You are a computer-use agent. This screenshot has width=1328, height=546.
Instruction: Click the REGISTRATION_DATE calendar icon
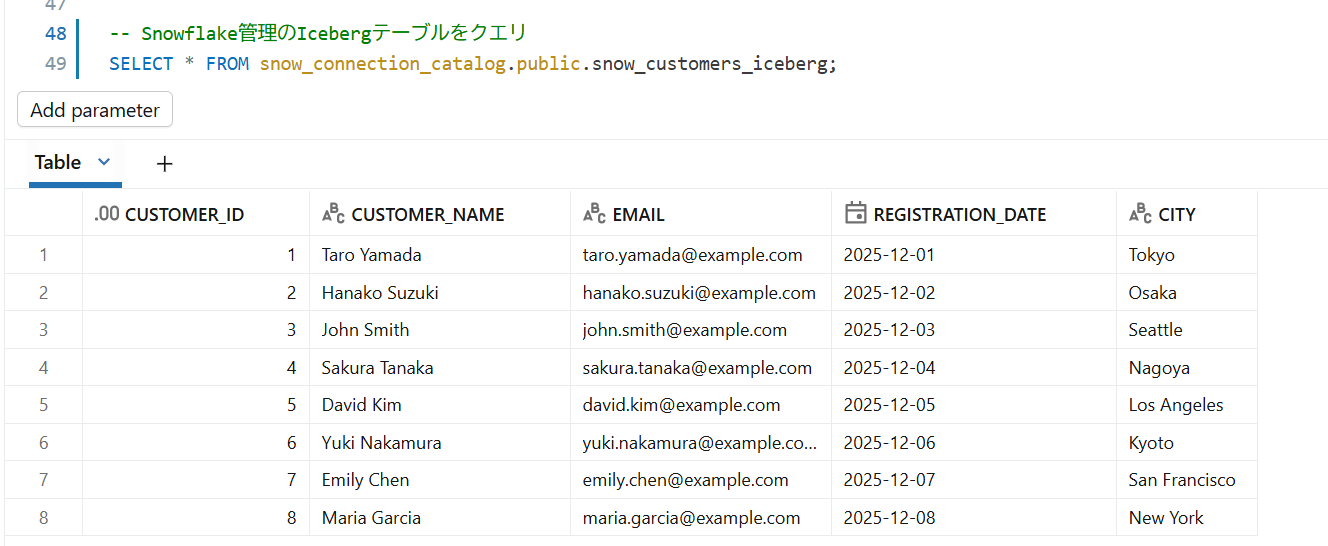pos(855,213)
